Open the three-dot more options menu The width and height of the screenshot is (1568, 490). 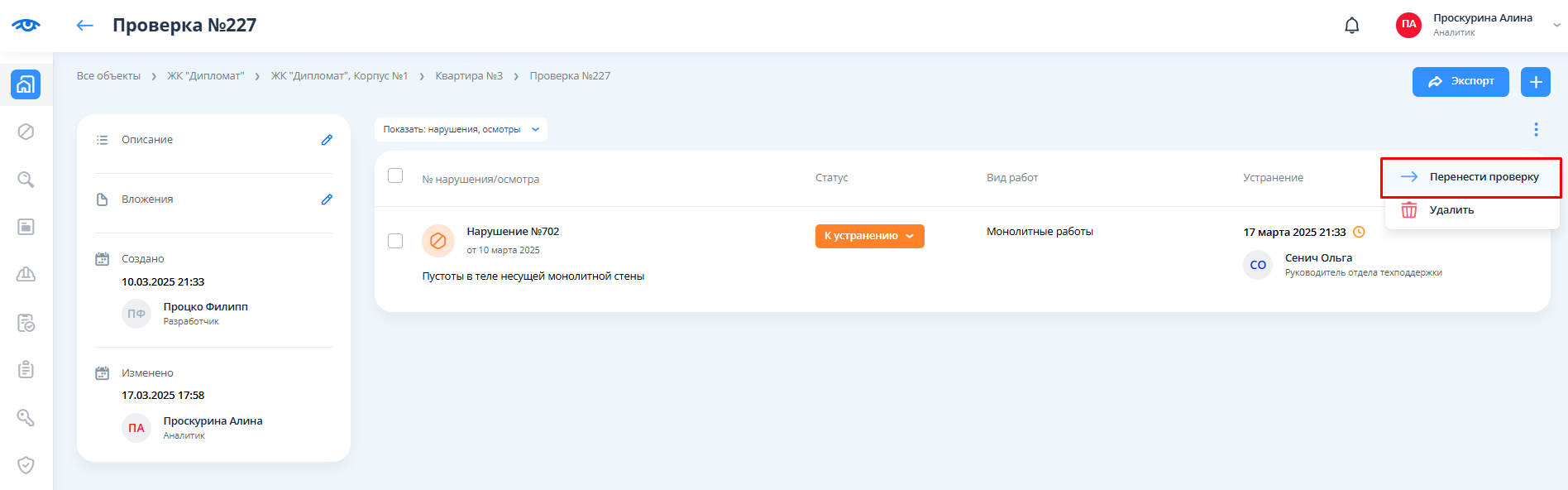click(x=1536, y=129)
